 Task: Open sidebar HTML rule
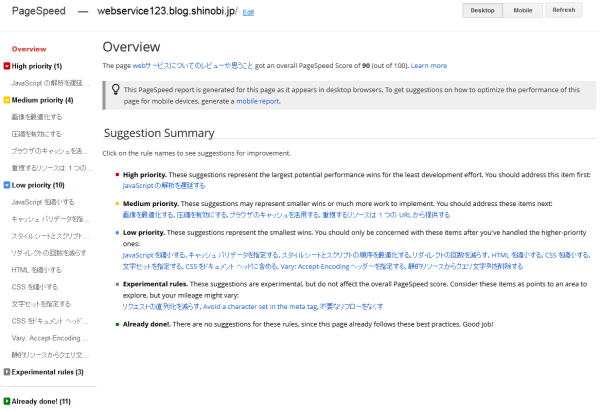36,270
